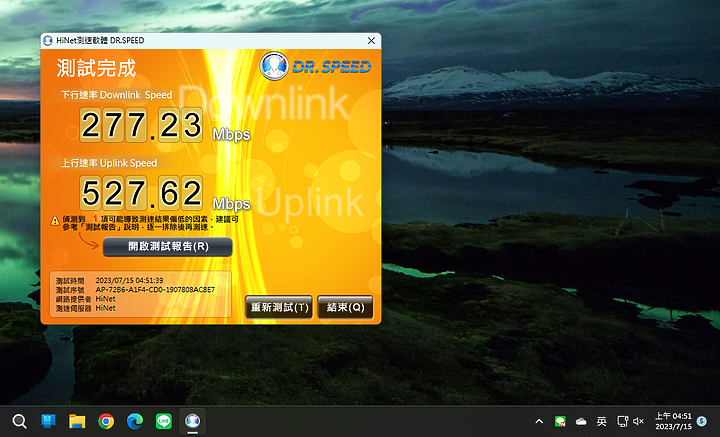Click the DR.SPEED title bar app icon
The height and width of the screenshot is (437, 720).
(x=48, y=40)
